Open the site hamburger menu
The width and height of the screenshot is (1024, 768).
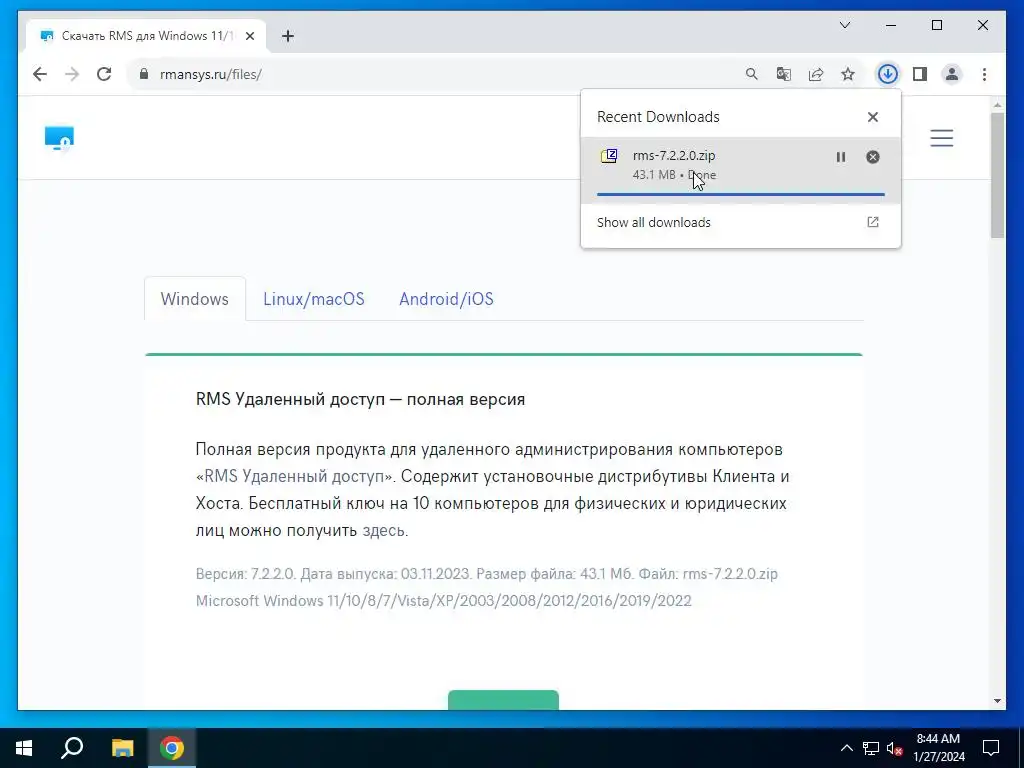tap(942, 138)
